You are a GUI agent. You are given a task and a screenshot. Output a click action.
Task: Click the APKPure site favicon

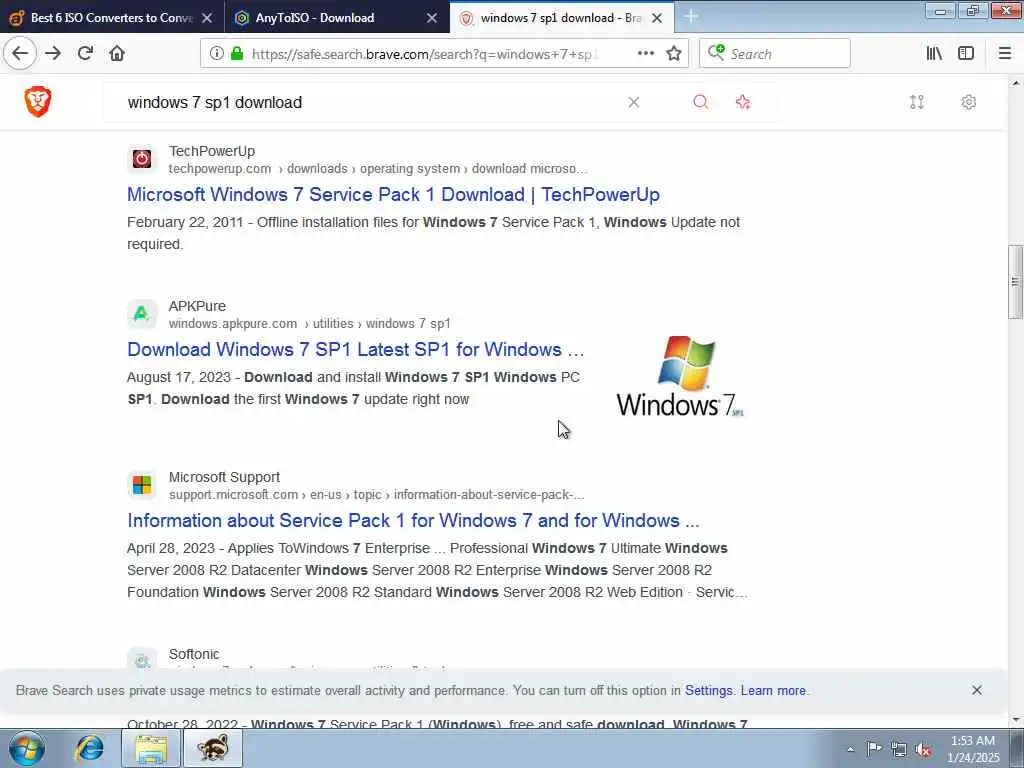tap(142, 314)
